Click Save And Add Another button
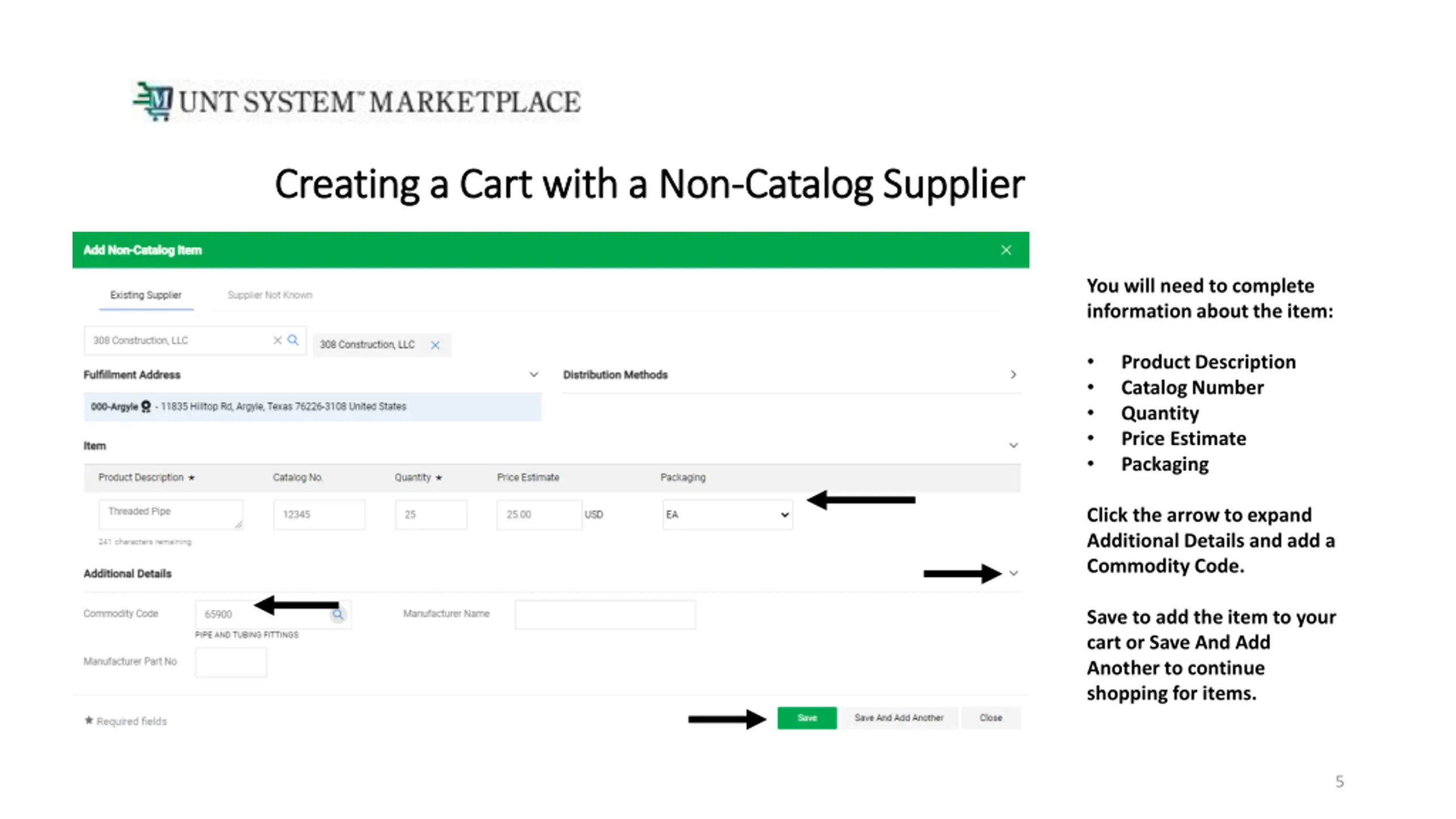 tap(899, 718)
